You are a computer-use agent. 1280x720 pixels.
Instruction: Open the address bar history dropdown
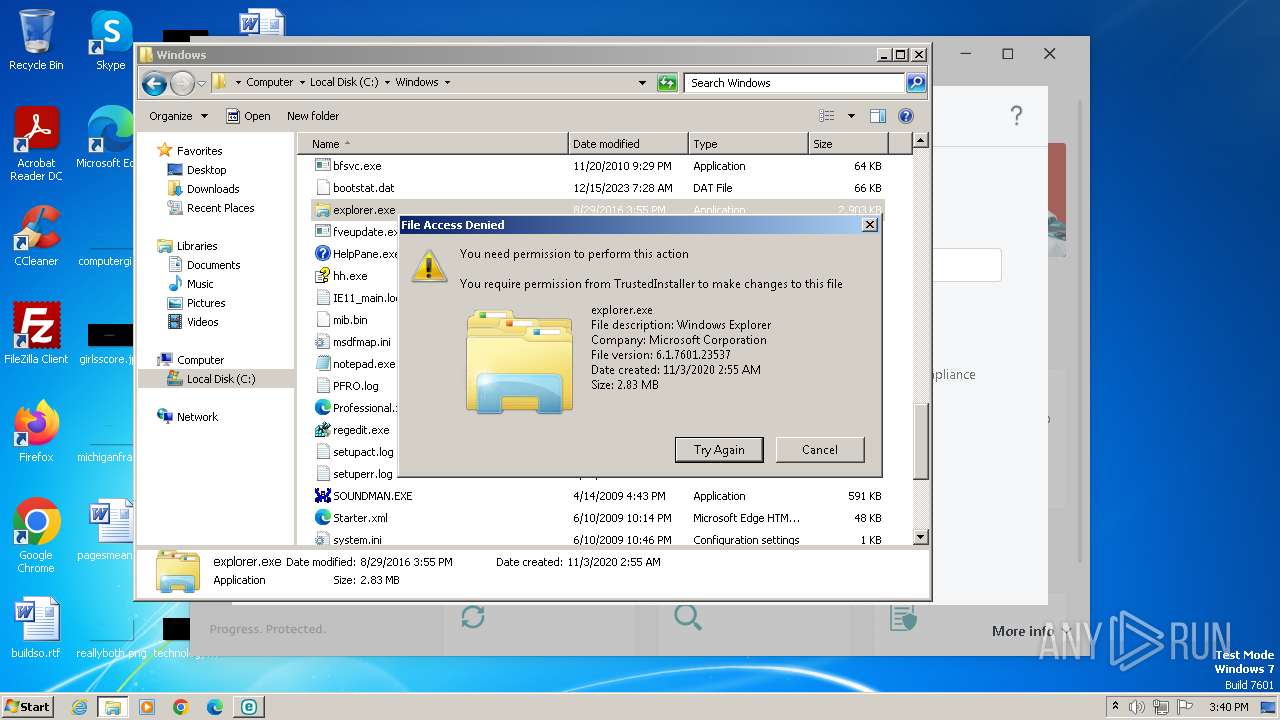tap(642, 83)
